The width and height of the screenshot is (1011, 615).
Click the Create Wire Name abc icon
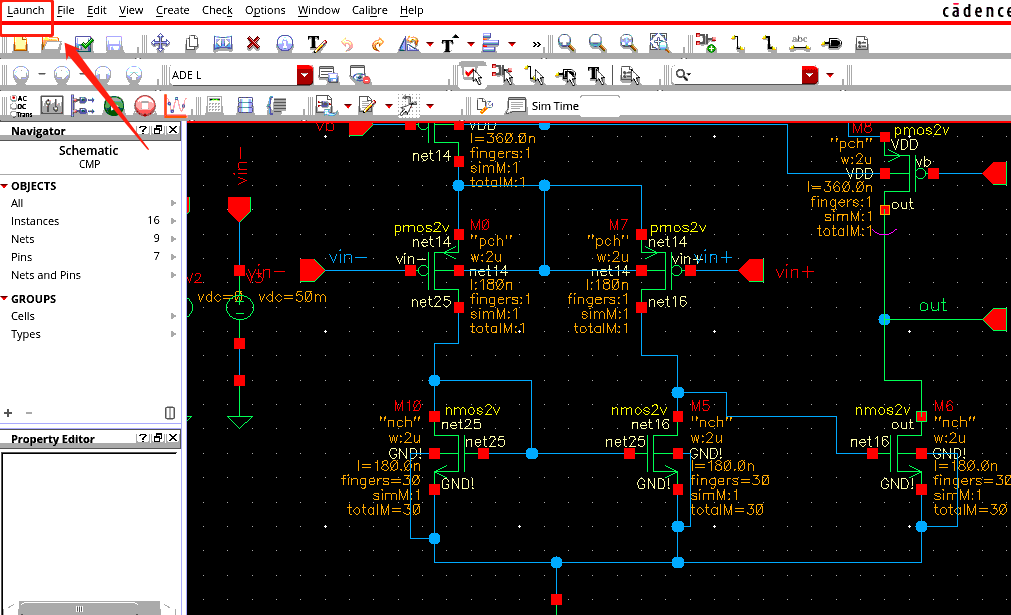(799, 44)
